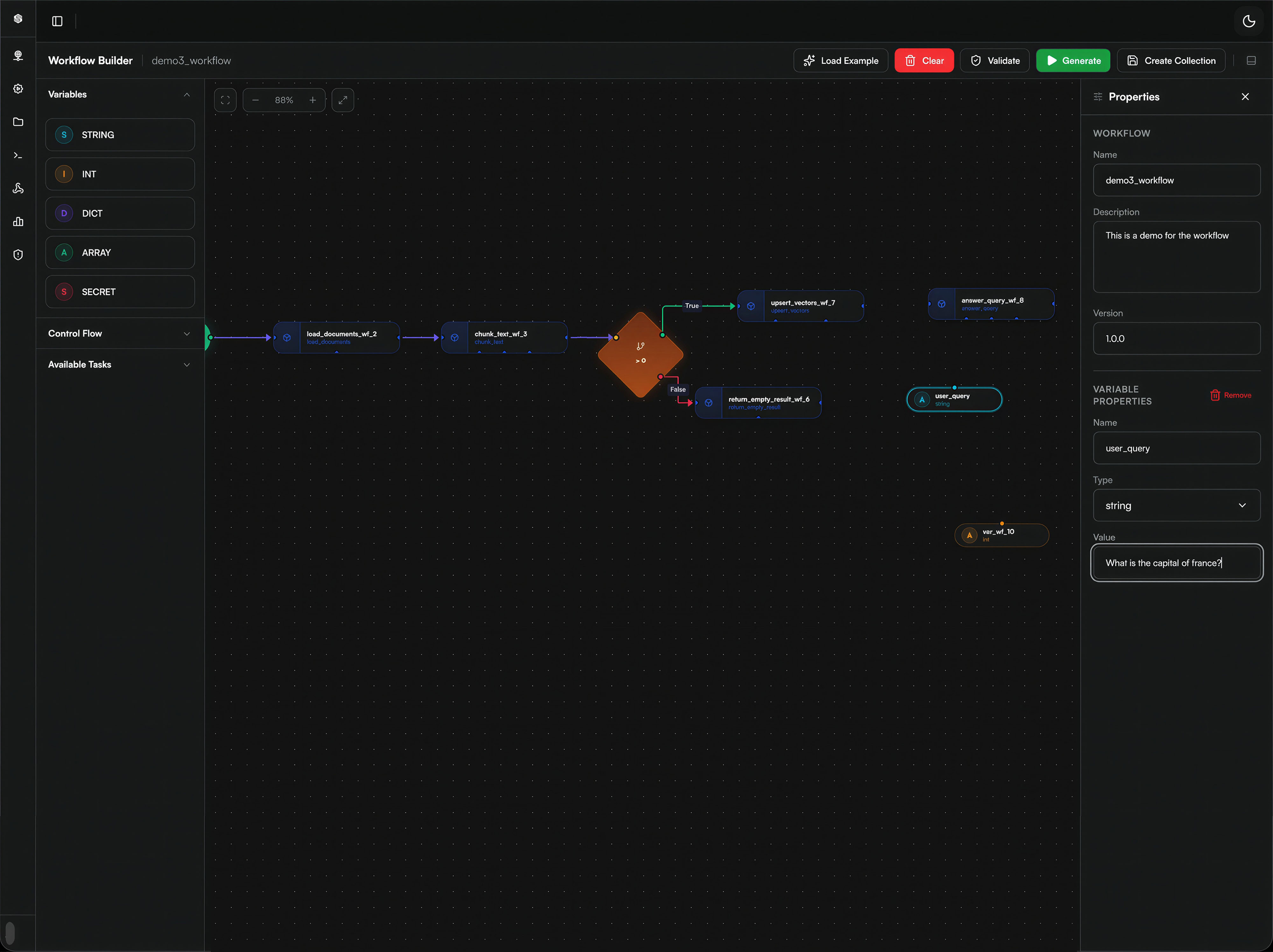This screenshot has height=952, width=1273.
Task: Open the Type dropdown showing string
Action: pyautogui.click(x=1176, y=506)
